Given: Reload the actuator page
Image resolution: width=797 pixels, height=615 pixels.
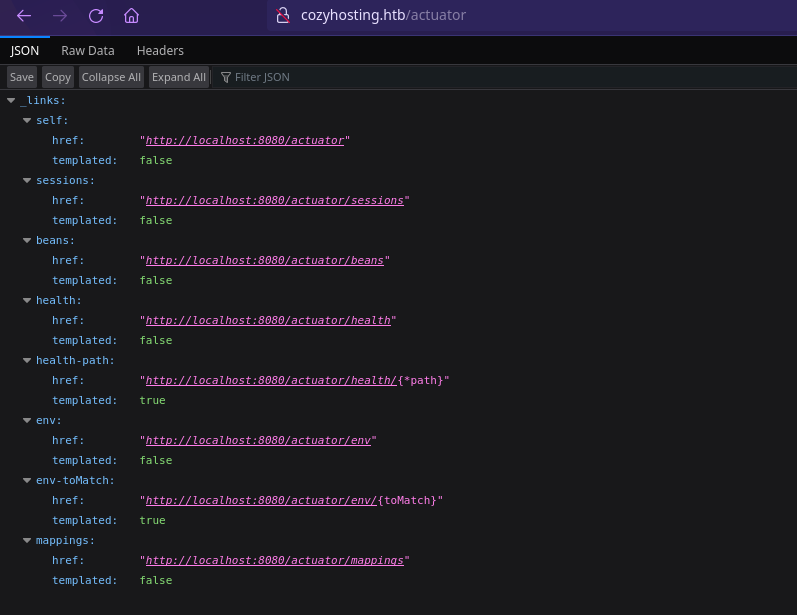Looking at the screenshot, I should coord(96,16).
